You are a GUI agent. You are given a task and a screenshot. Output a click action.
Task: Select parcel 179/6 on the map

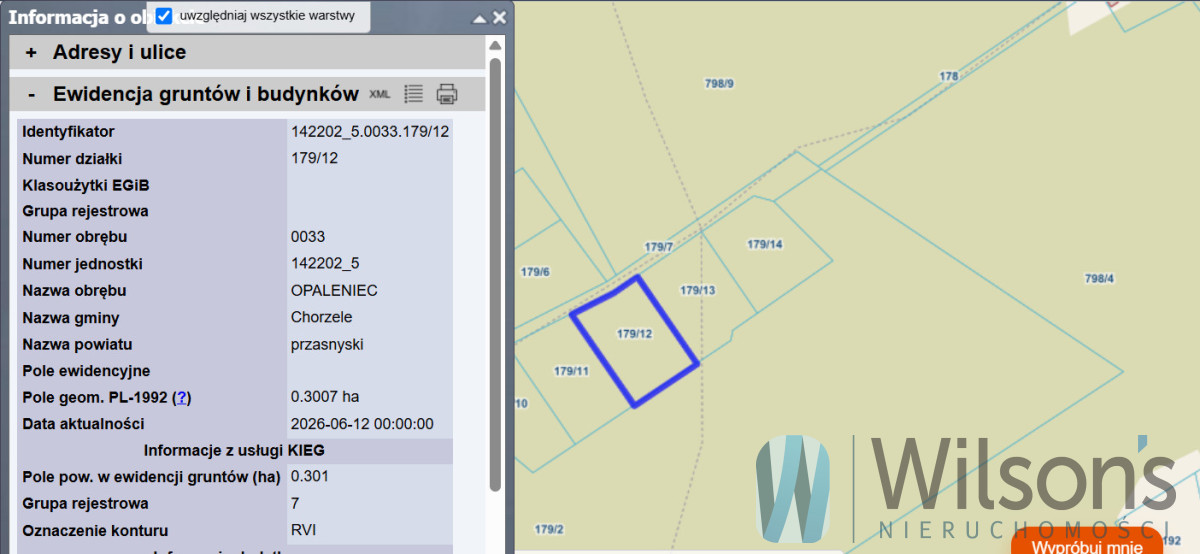(x=535, y=272)
